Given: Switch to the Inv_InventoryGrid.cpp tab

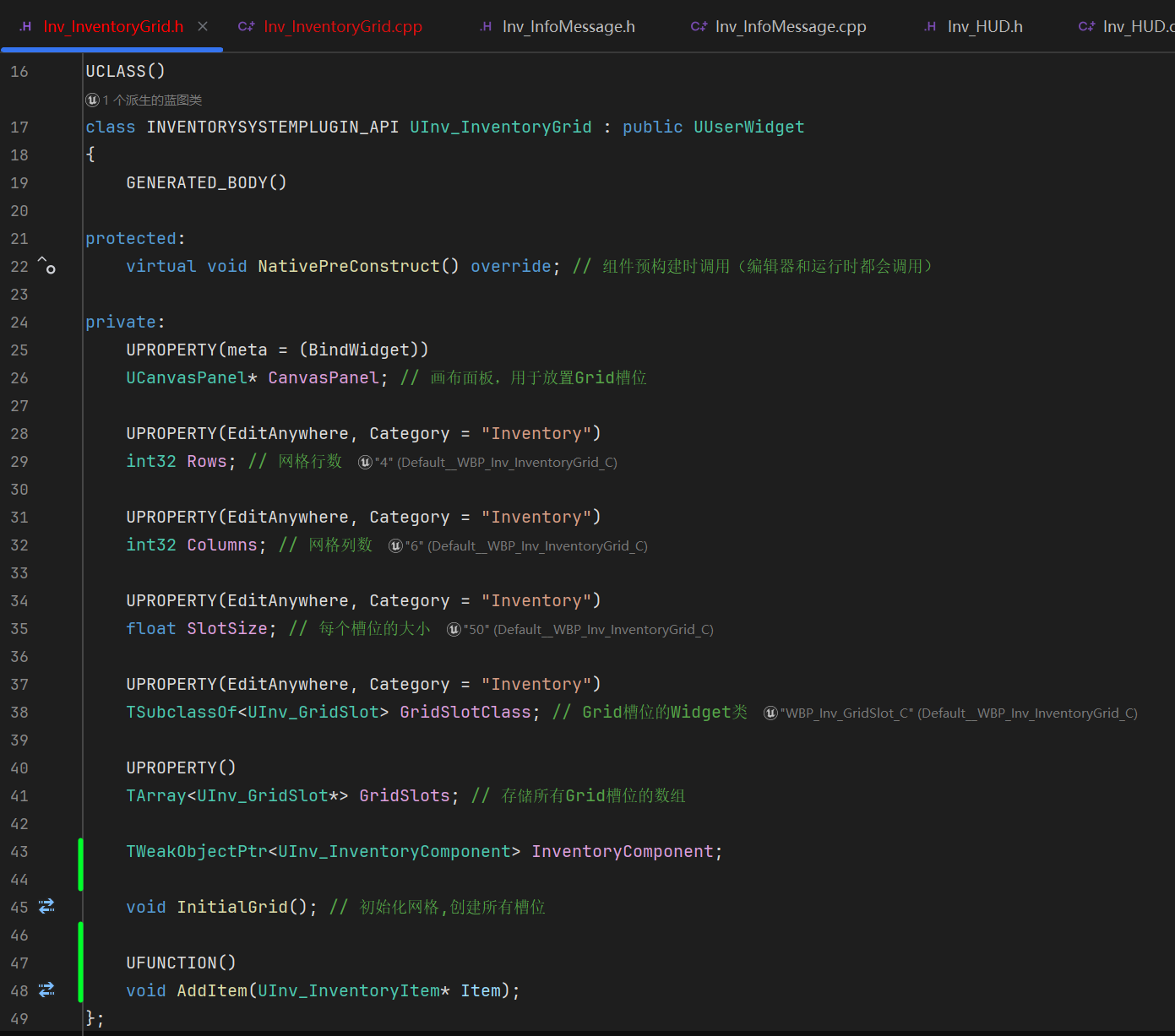Looking at the screenshot, I should 330,27.
